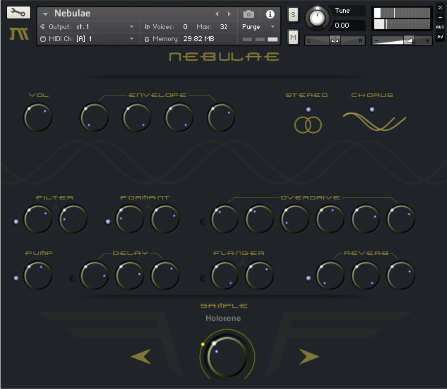Image resolution: width=447 pixels, height=389 pixels.
Task: Click the Pump knob
Action: click(x=38, y=276)
